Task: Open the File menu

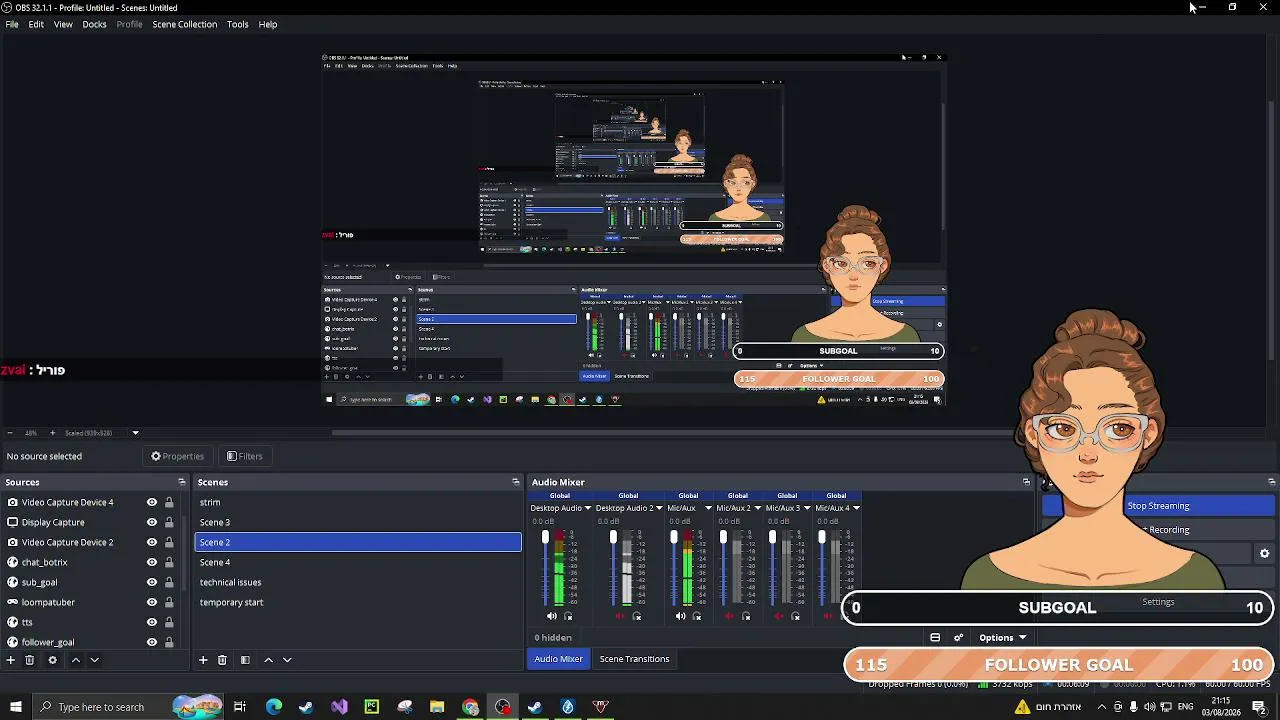Action: coord(12,24)
